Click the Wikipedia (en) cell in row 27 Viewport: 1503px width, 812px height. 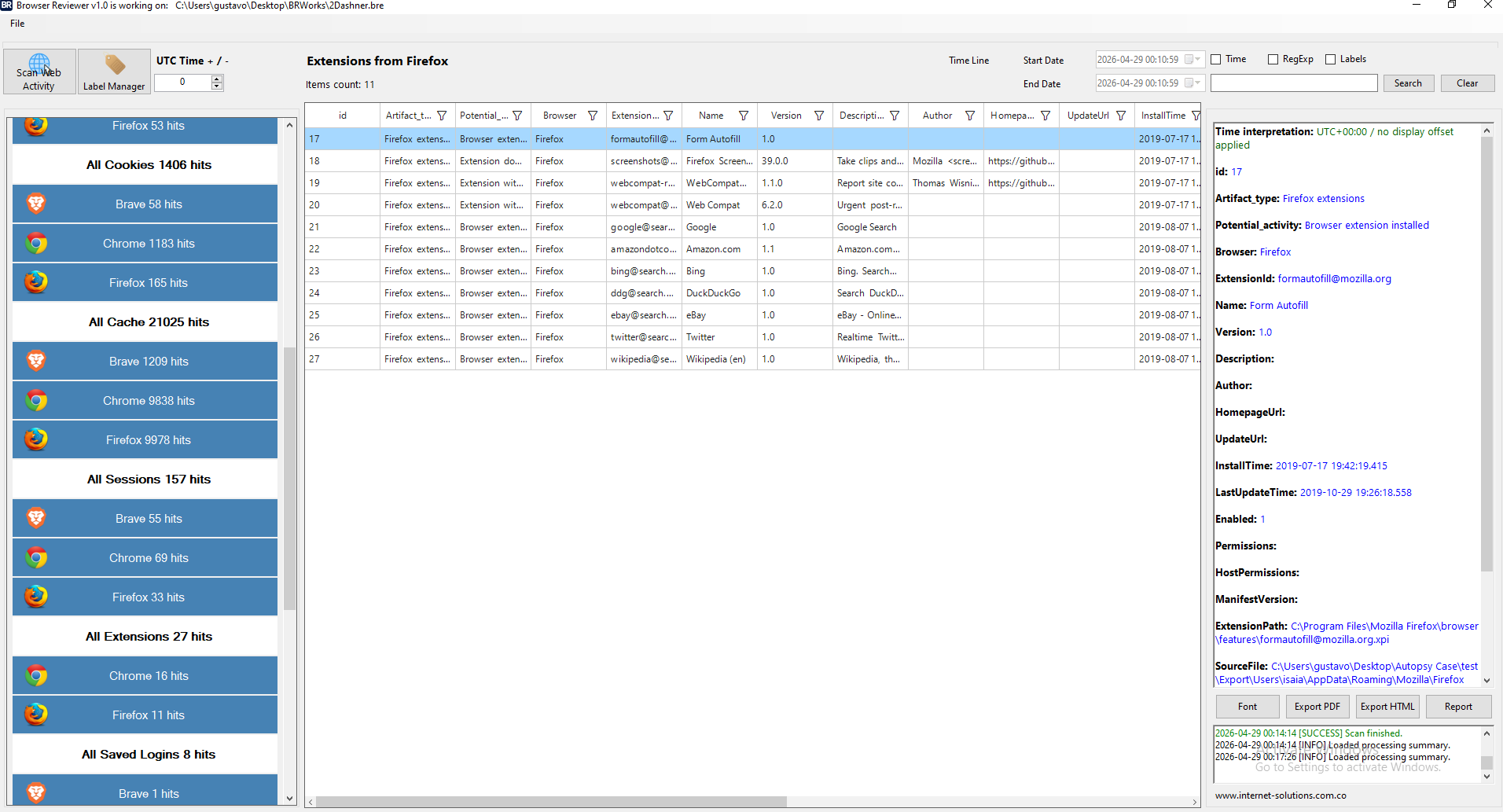tap(719, 359)
